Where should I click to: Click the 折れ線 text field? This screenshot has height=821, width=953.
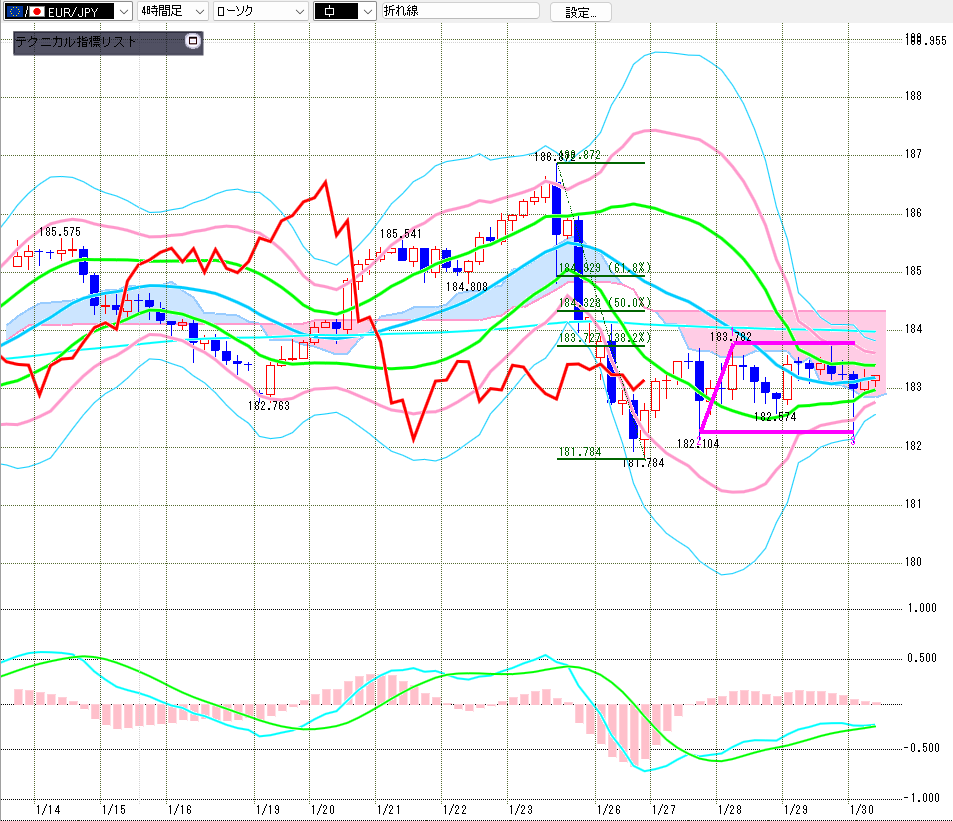(460, 11)
